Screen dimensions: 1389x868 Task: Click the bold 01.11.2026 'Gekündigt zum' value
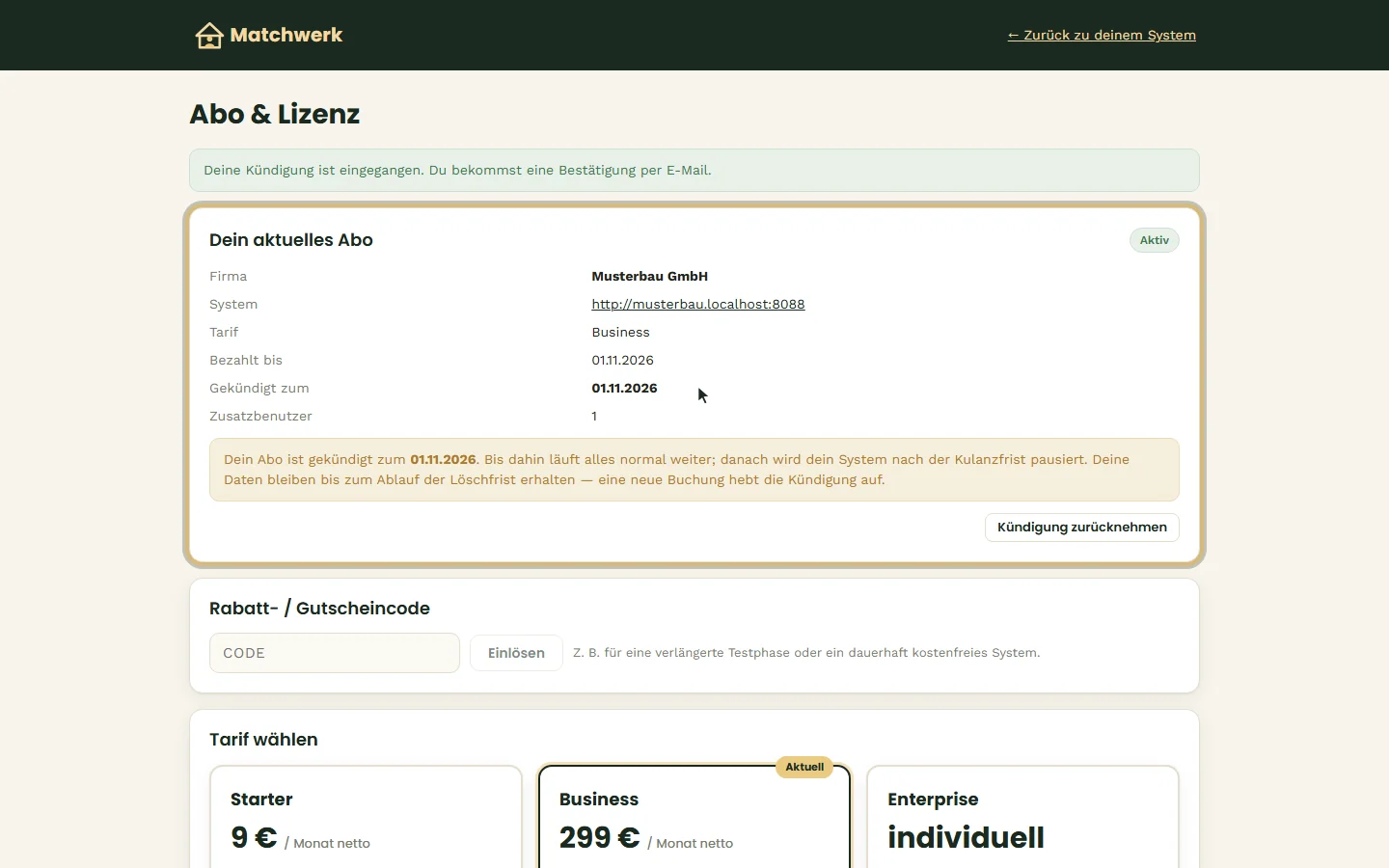tap(624, 388)
